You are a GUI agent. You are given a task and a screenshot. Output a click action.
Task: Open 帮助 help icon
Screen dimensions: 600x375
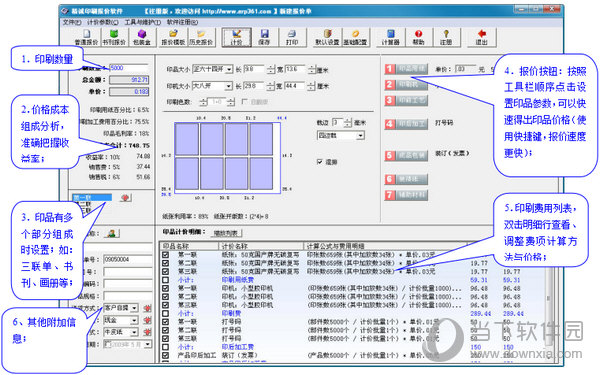[418, 38]
